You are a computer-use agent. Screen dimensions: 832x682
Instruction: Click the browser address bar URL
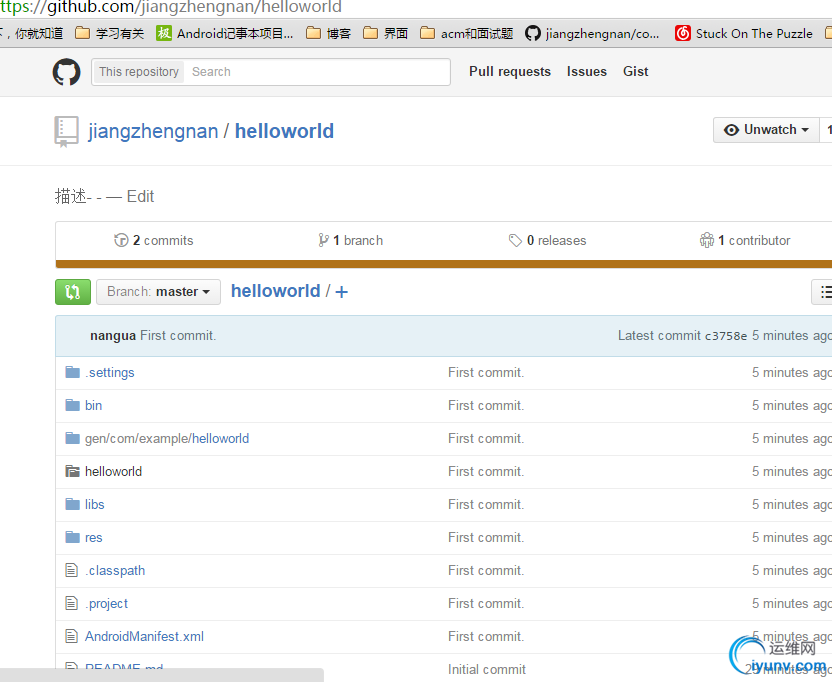click(171, 7)
